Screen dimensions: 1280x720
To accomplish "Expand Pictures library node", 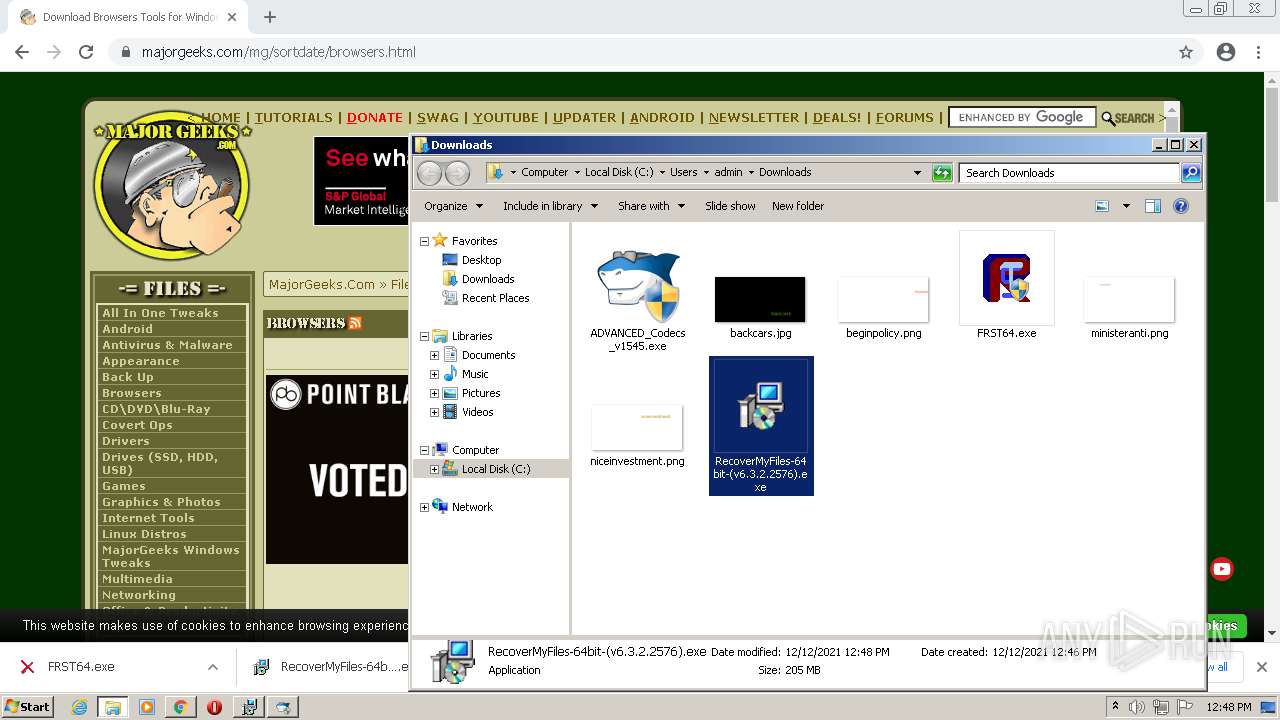I will tap(434, 393).
